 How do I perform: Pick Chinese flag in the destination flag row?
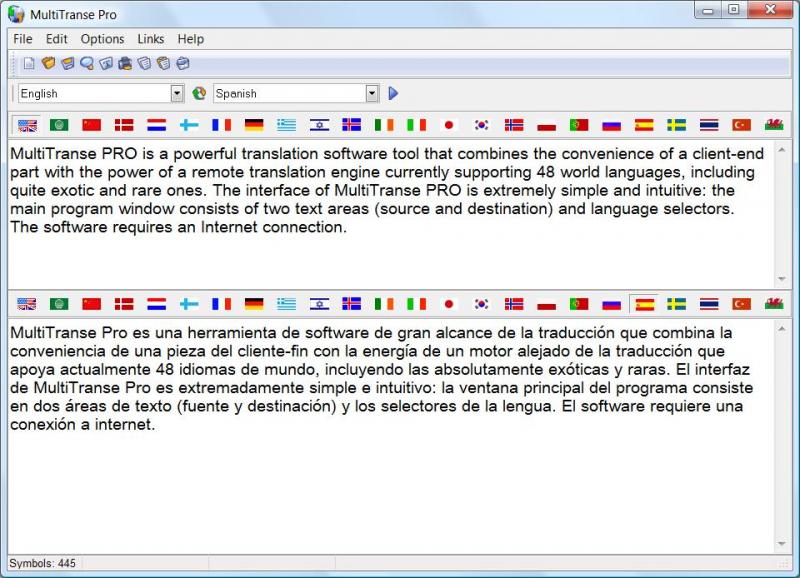(92, 304)
